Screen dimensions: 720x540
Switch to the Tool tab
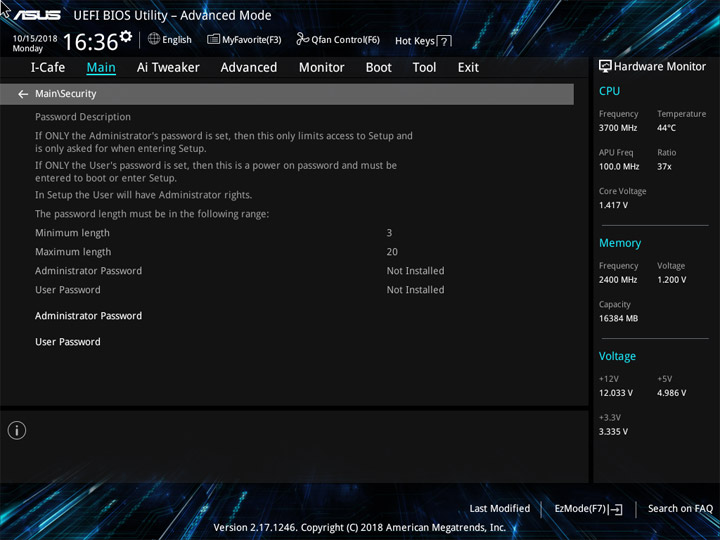click(424, 68)
